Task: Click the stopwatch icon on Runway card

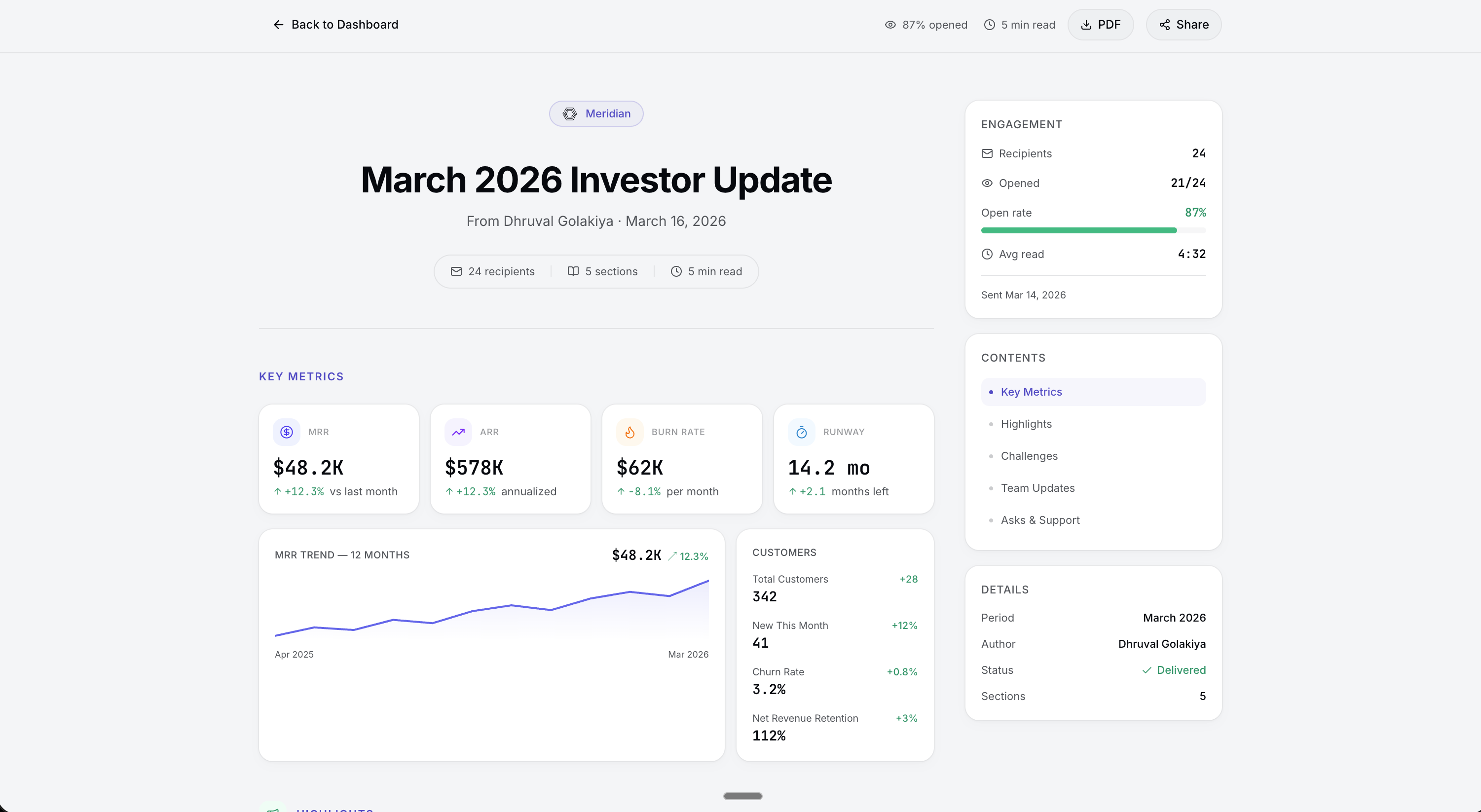Action: point(802,432)
